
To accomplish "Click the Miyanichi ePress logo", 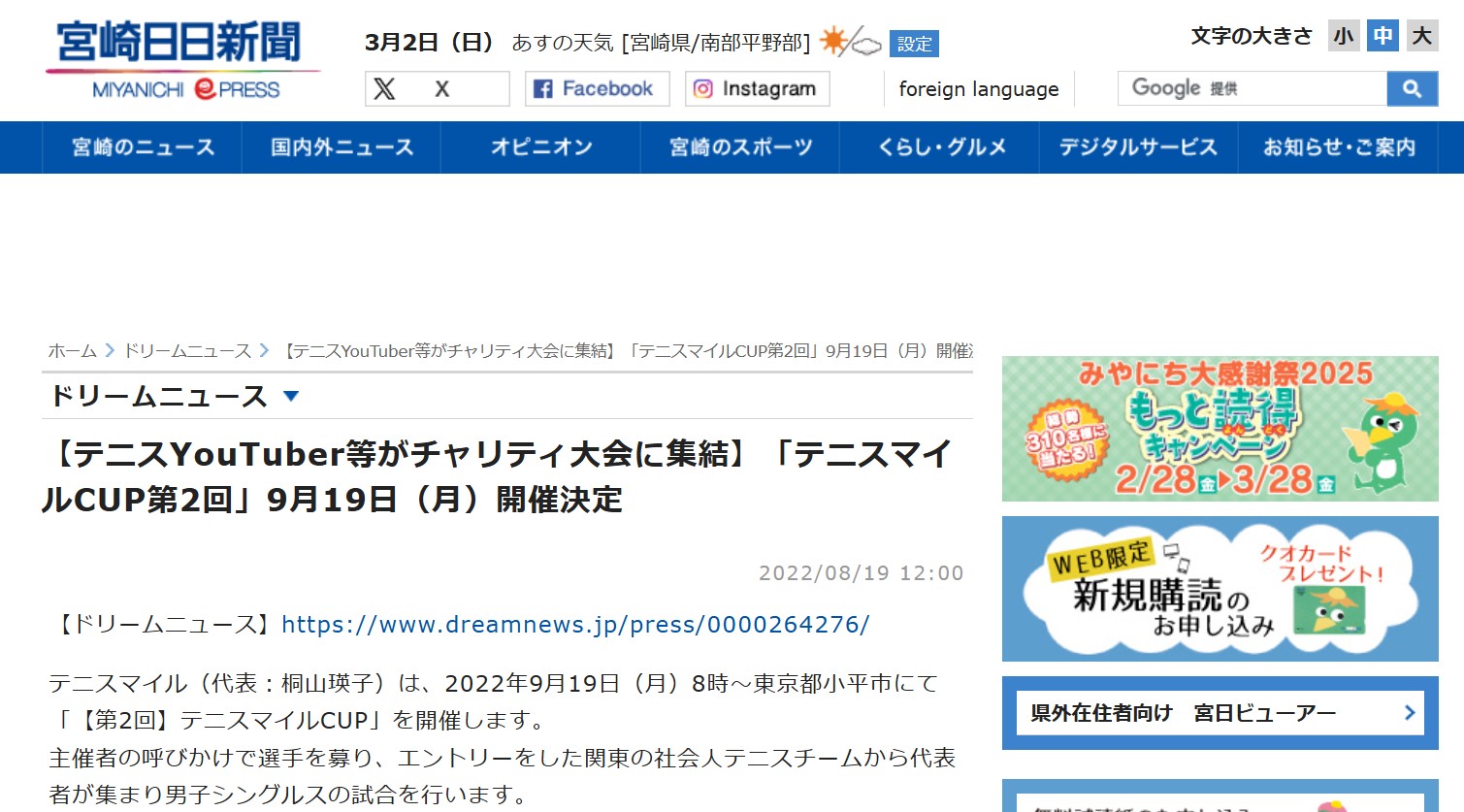I will (x=182, y=60).
